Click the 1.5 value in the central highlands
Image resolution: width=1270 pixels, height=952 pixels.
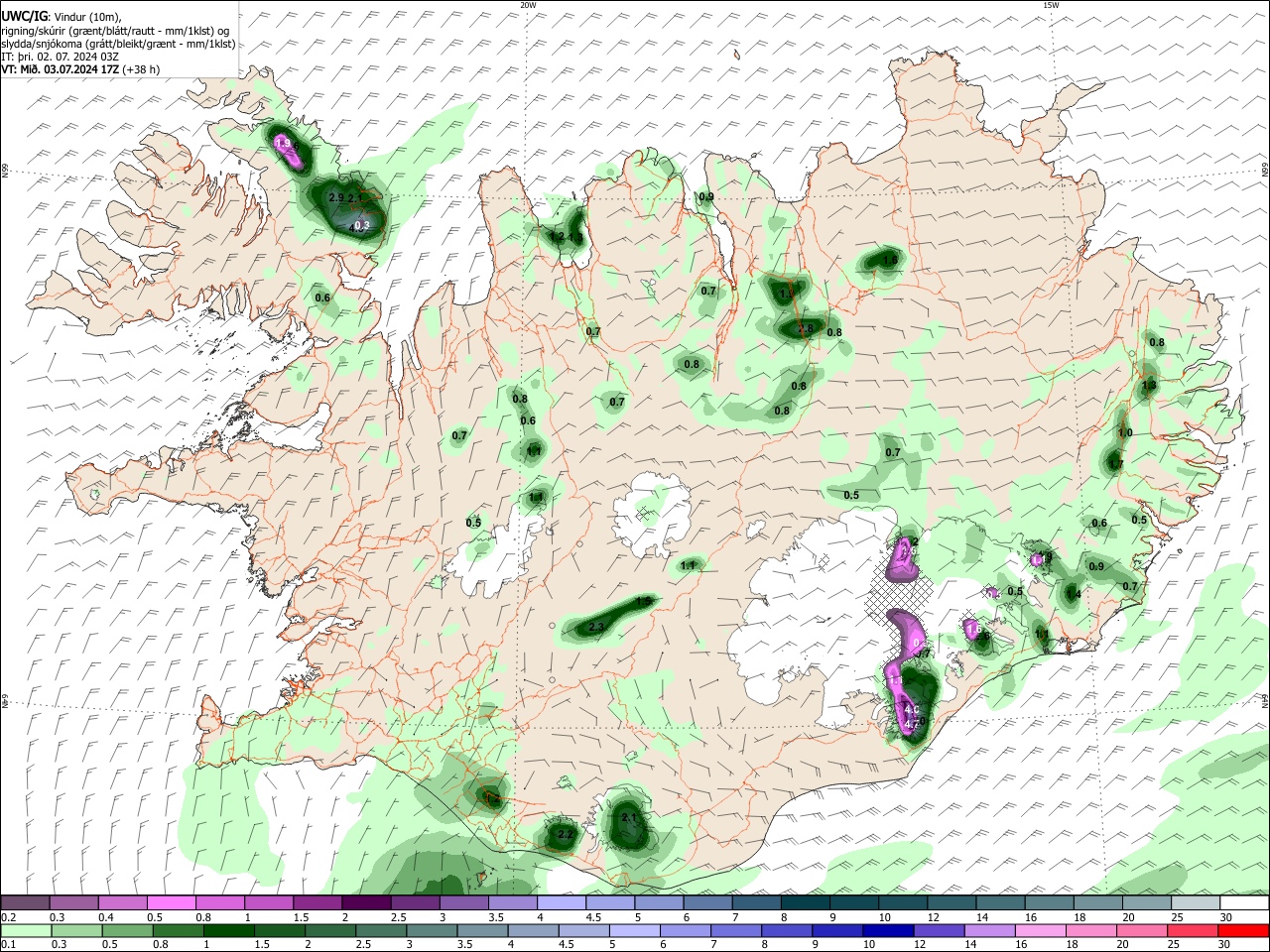point(644,602)
